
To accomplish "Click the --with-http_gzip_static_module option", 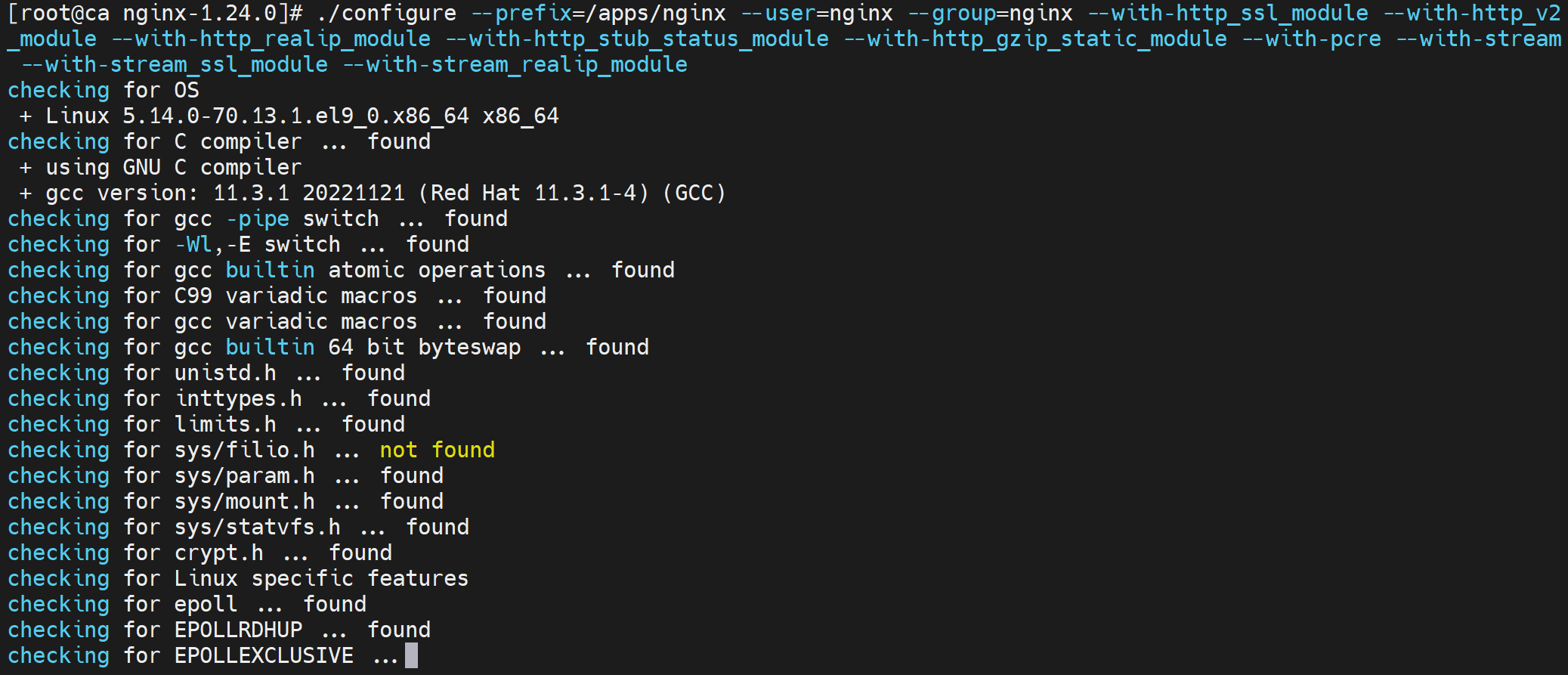I will click(1035, 39).
